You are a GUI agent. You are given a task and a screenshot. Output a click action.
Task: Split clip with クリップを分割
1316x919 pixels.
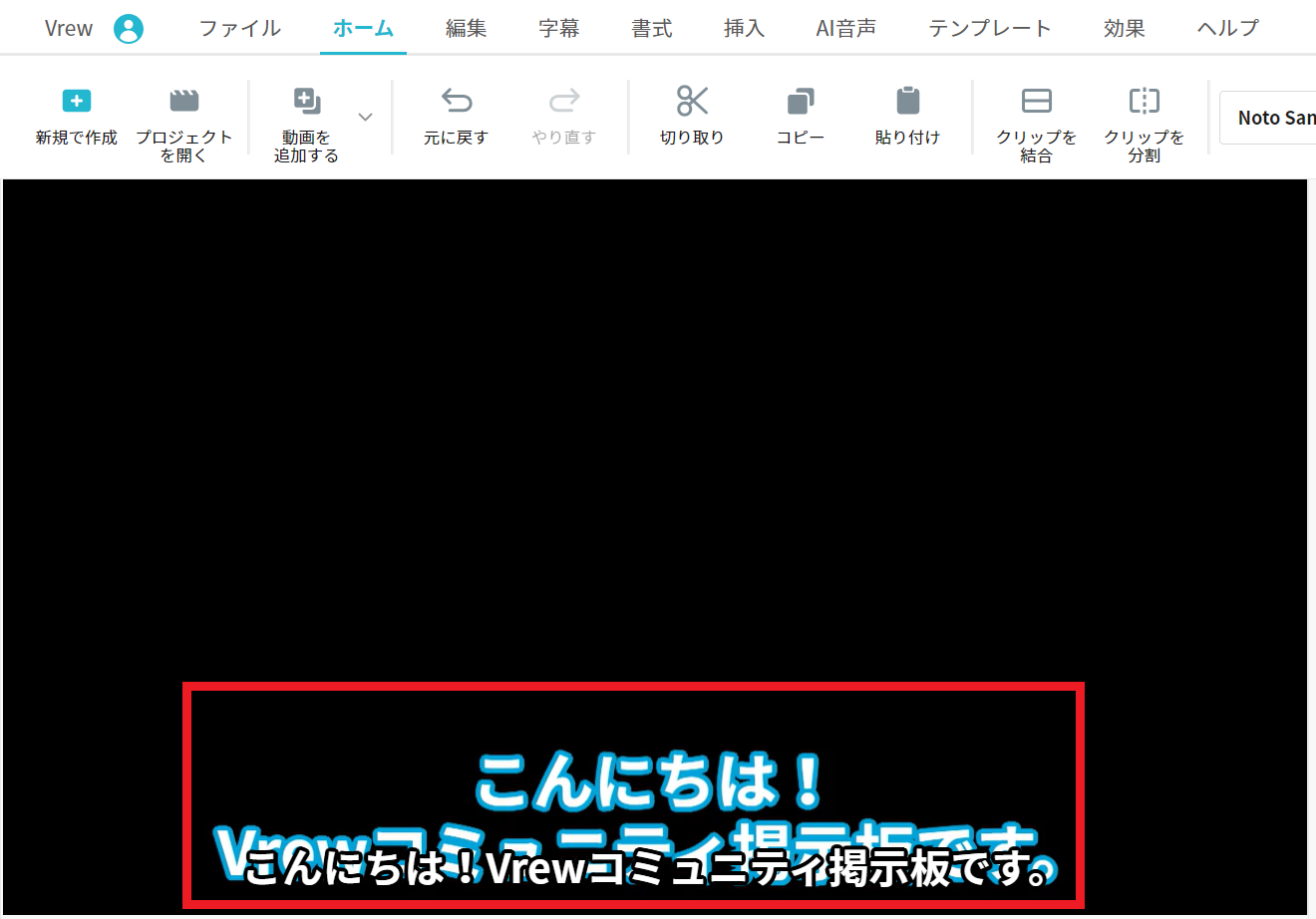pyautogui.click(x=1145, y=126)
